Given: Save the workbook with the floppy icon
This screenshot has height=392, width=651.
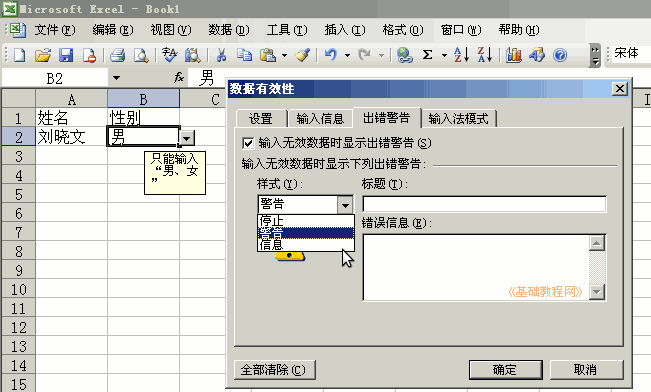Looking at the screenshot, I should click(66, 55).
